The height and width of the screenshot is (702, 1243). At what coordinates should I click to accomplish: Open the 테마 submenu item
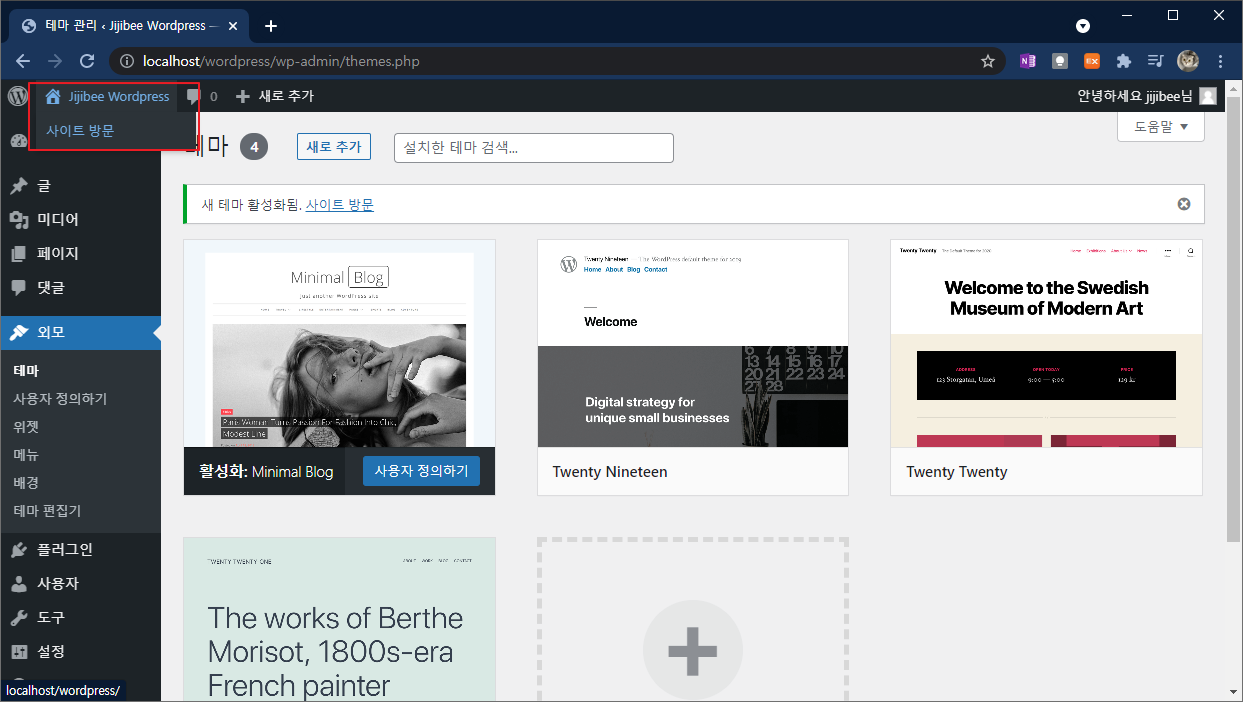26,371
